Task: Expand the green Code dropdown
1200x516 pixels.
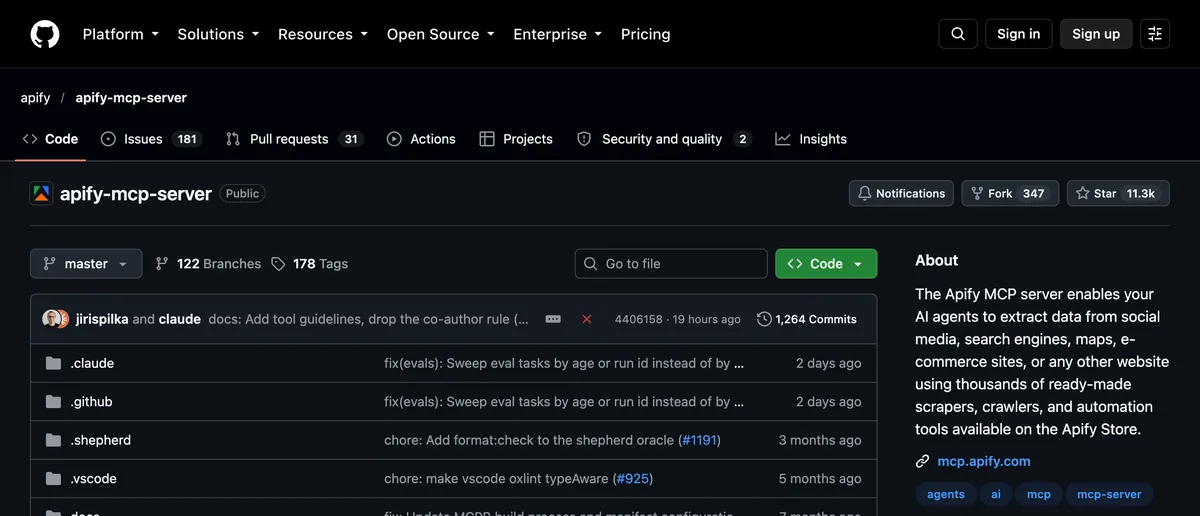Action: (x=826, y=264)
